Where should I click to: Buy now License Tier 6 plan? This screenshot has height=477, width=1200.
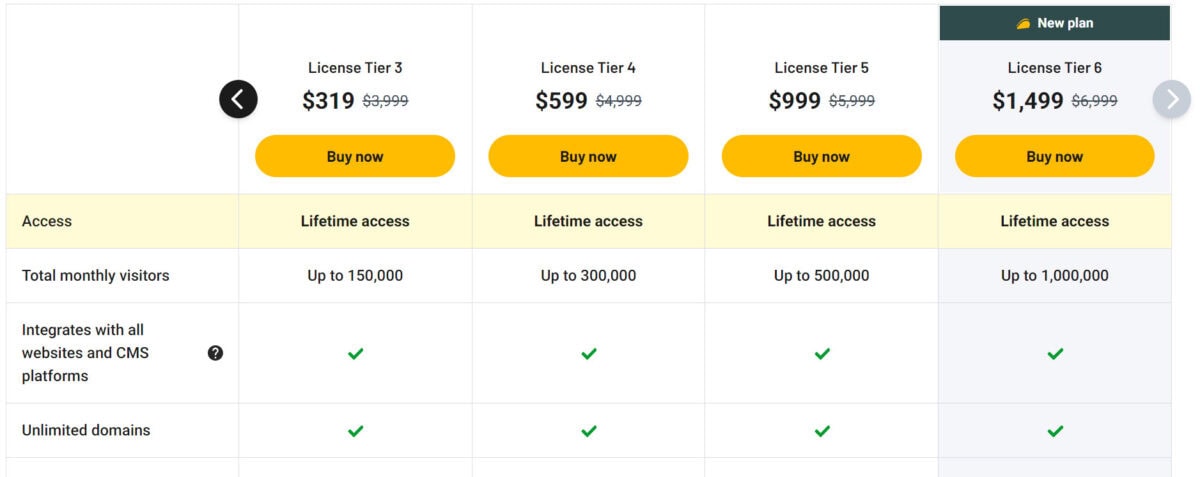pyautogui.click(x=1055, y=156)
